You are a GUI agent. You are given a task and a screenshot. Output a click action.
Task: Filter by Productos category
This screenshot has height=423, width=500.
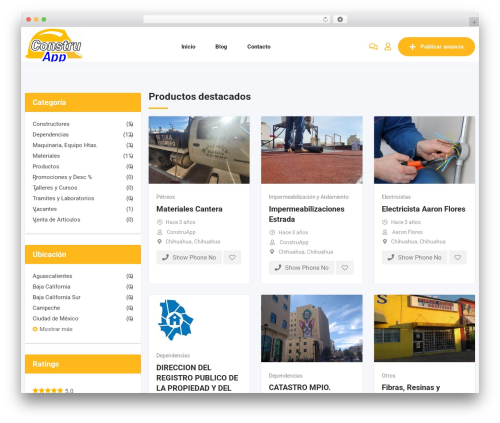[46, 166]
